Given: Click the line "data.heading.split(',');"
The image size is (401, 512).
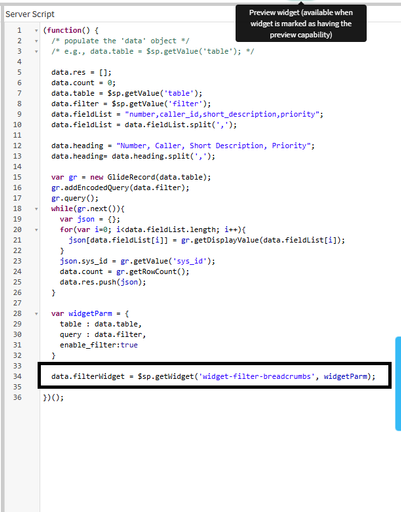Looking at the screenshot, I should pos(163,156).
